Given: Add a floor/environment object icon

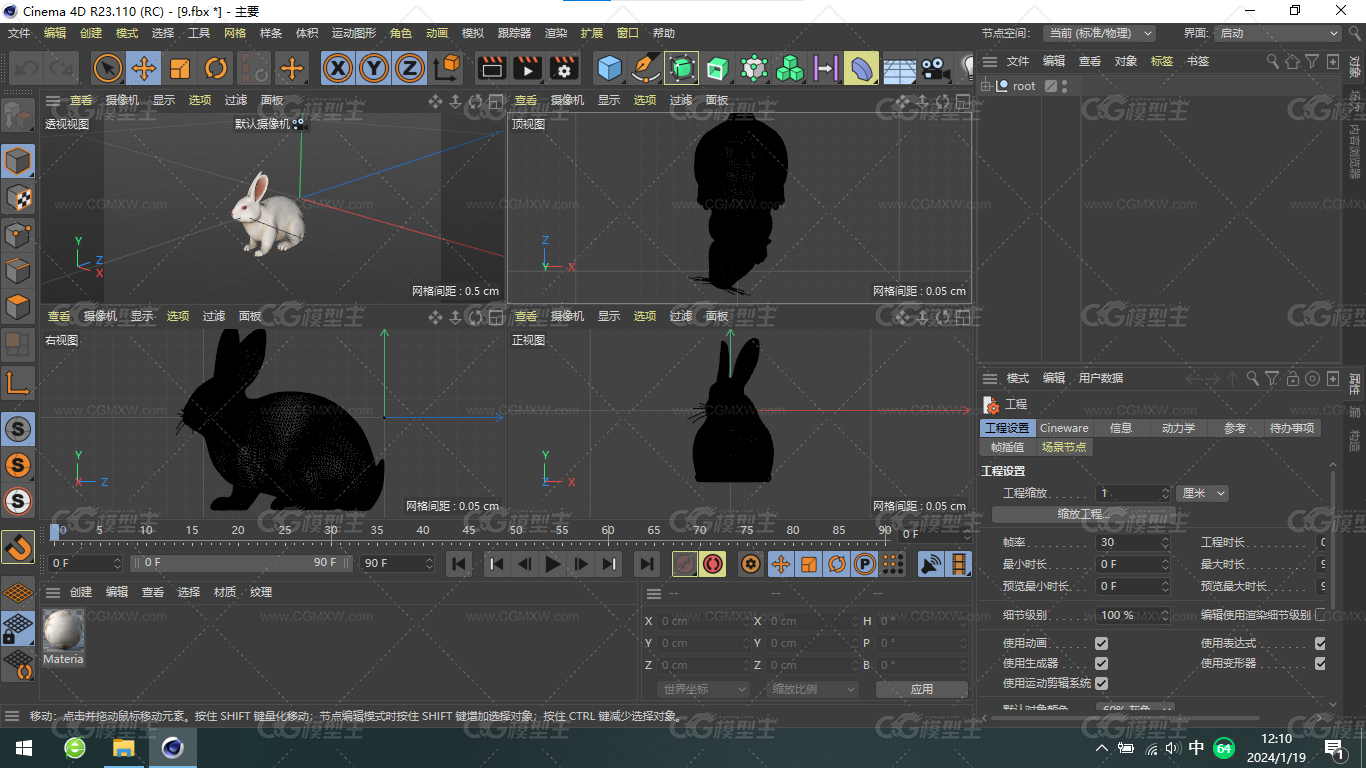Looking at the screenshot, I should pos(899,68).
